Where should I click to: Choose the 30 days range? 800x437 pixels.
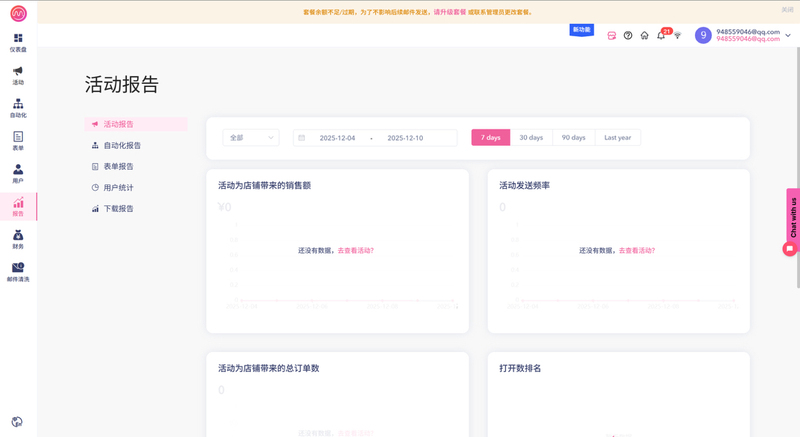[x=531, y=138]
